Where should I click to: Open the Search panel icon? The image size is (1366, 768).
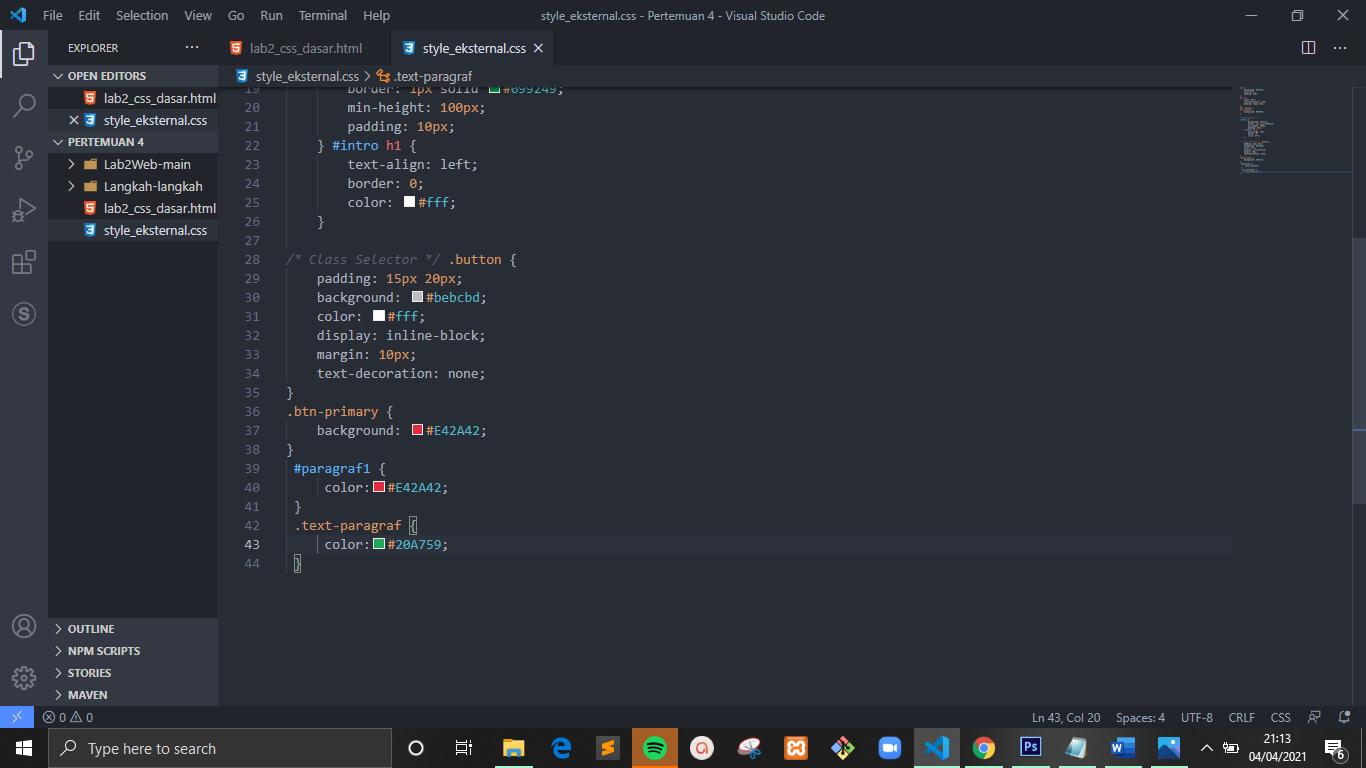pyautogui.click(x=23, y=105)
